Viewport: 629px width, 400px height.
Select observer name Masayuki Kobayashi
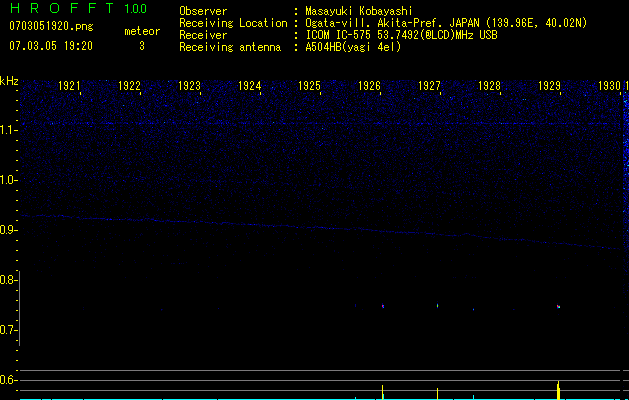click(359, 11)
